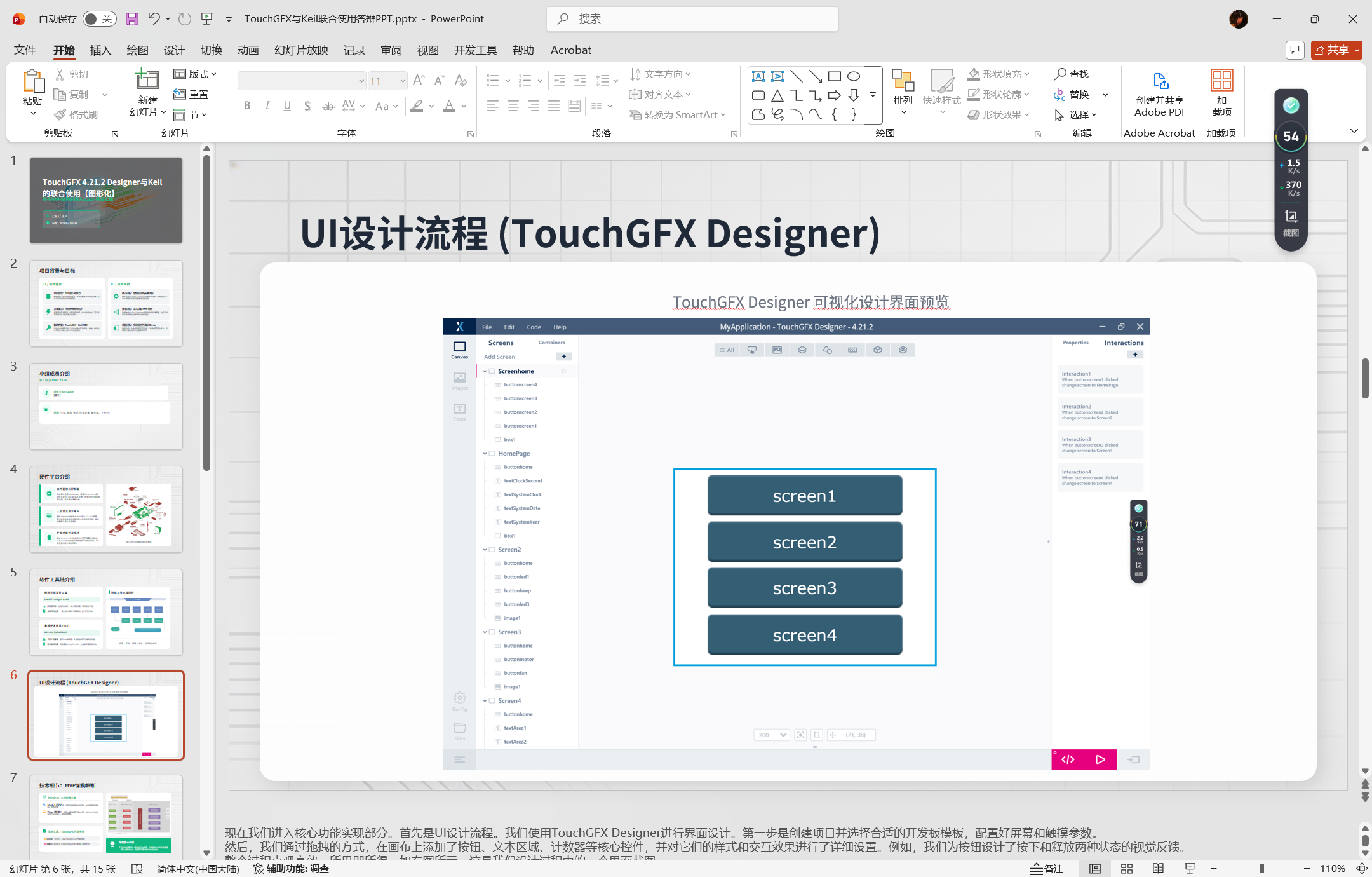The width and height of the screenshot is (1372, 877).
Task: Click the Comments speech bubble icon
Action: [1295, 50]
